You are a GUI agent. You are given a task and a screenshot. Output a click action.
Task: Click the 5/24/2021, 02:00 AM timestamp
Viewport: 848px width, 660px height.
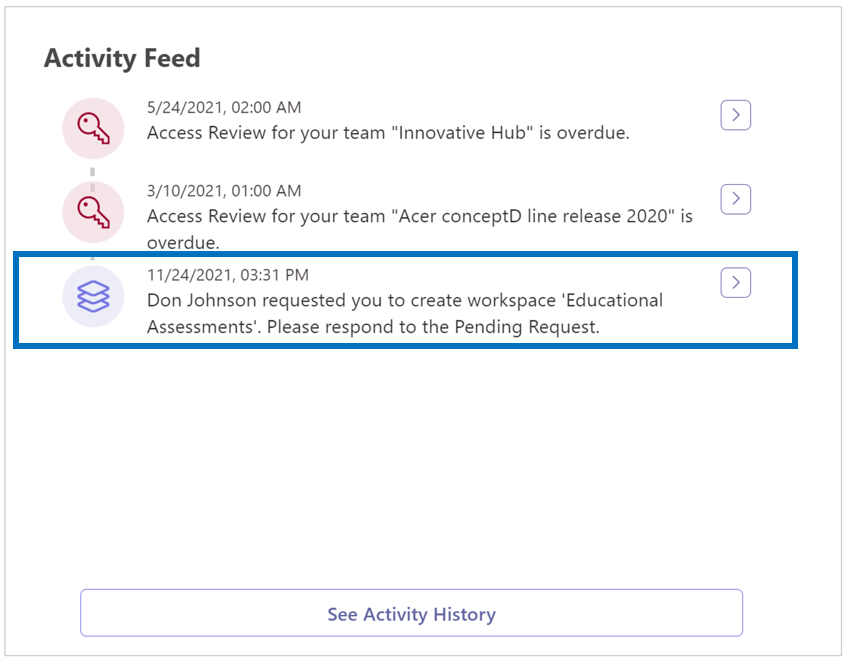pos(224,107)
